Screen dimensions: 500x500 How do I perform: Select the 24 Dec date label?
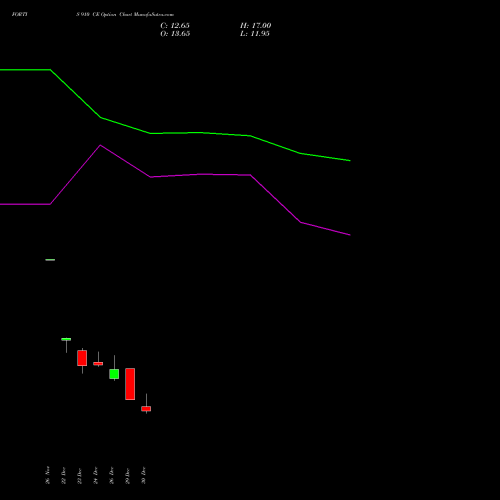(x=96, y=475)
